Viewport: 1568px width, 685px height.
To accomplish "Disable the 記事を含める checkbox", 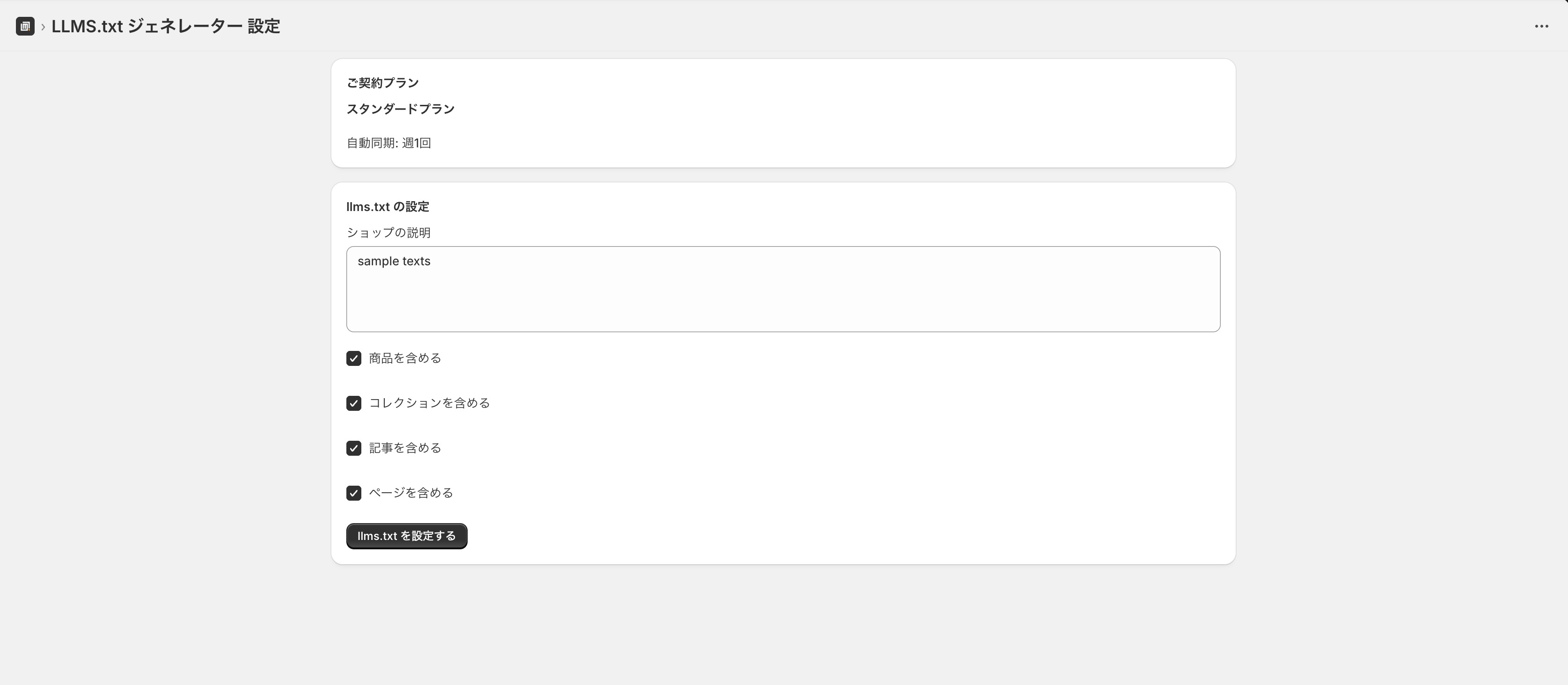I will 354,448.
